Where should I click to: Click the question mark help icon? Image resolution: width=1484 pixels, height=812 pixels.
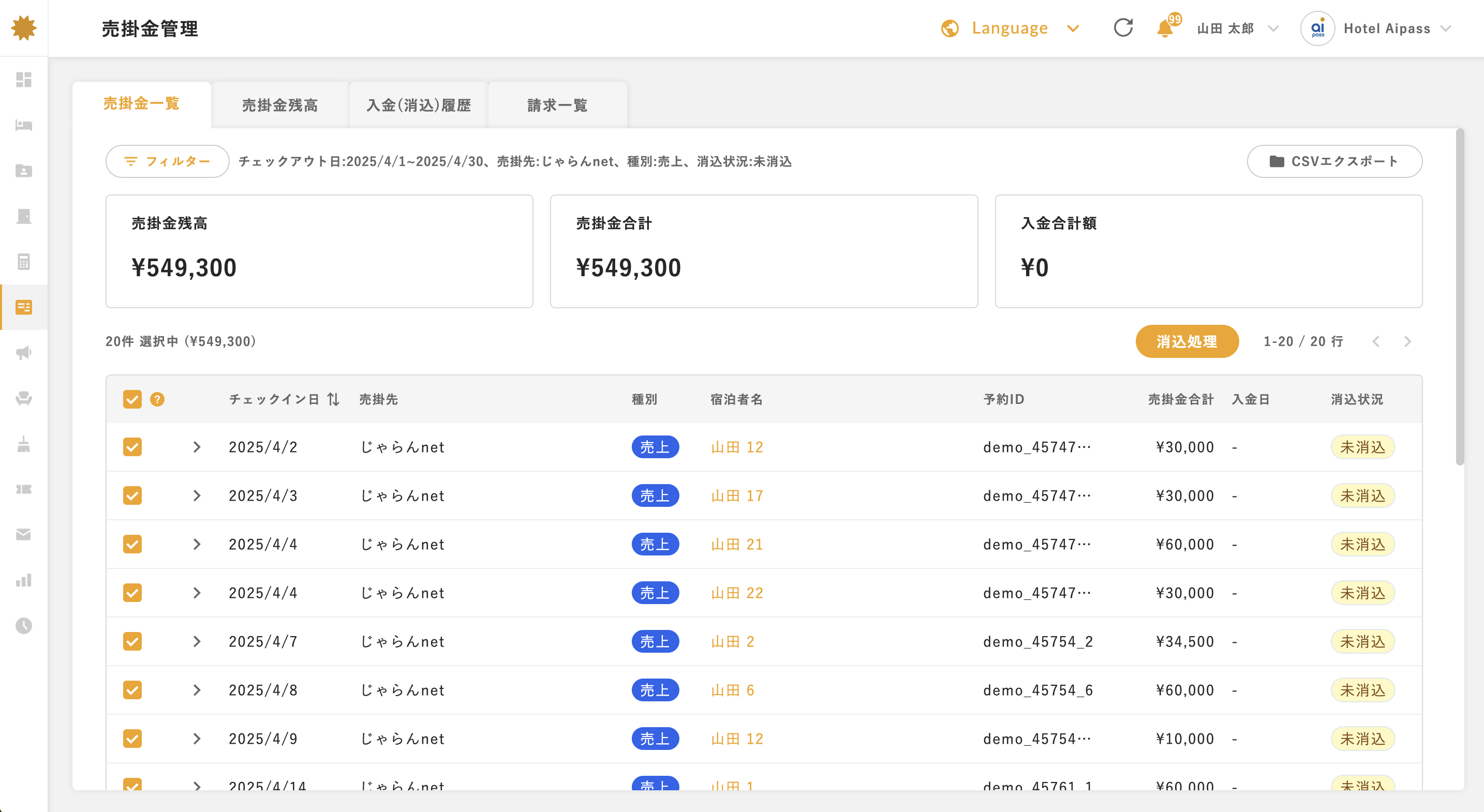pyautogui.click(x=157, y=399)
